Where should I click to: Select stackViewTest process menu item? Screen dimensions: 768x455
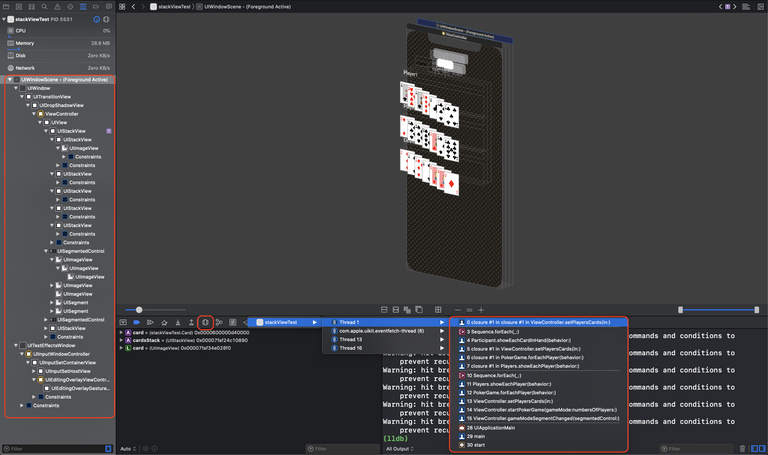coord(284,322)
